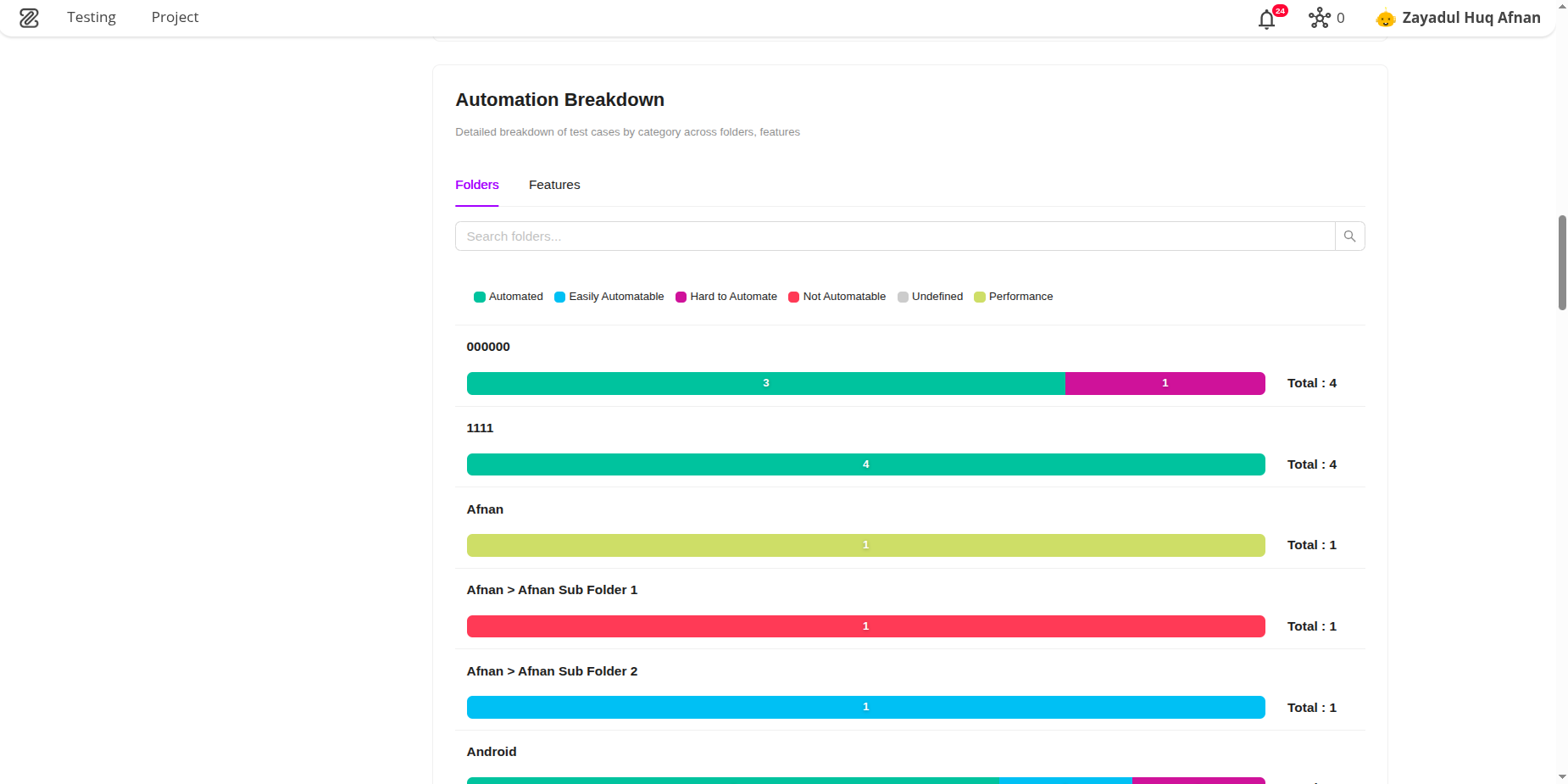Open the Testing menu item
This screenshot has width=1568, height=784.
[92, 17]
